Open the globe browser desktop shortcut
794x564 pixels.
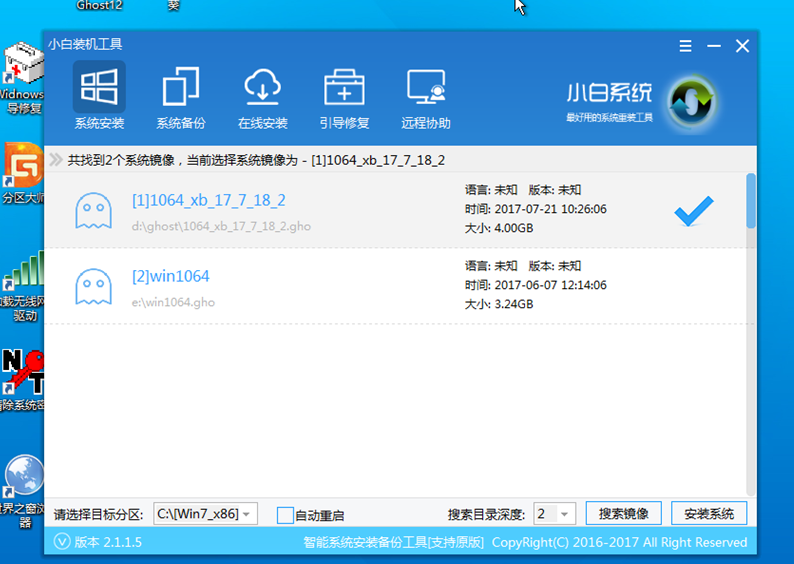22,492
